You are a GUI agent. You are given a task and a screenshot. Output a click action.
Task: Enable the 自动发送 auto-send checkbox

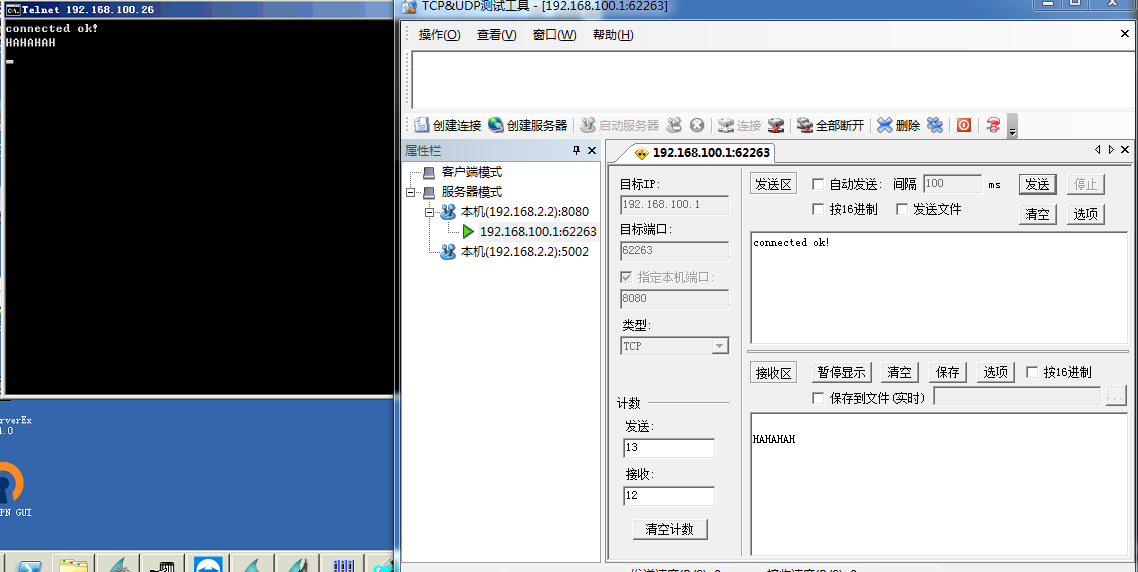coord(818,184)
